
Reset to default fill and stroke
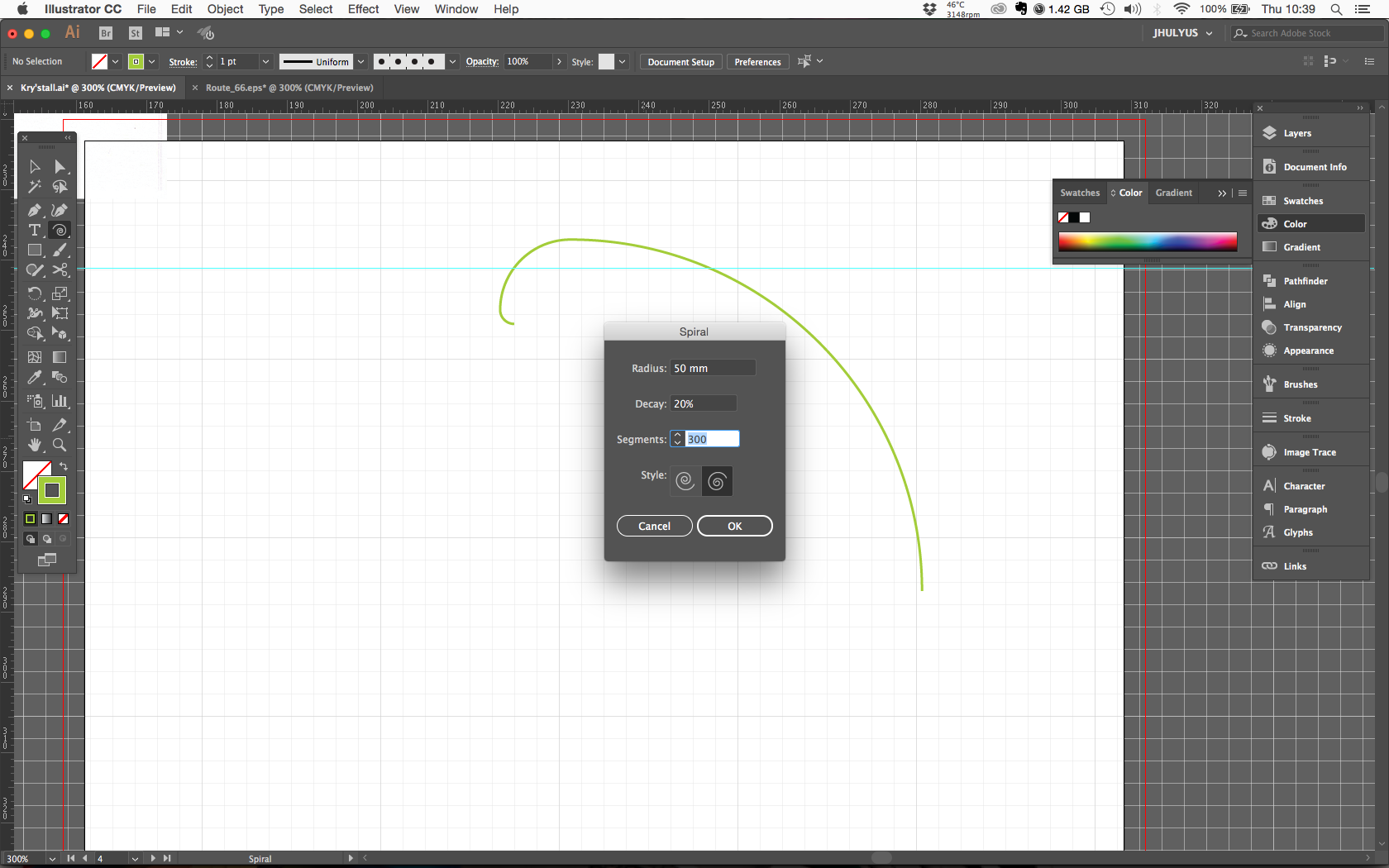coord(27,499)
